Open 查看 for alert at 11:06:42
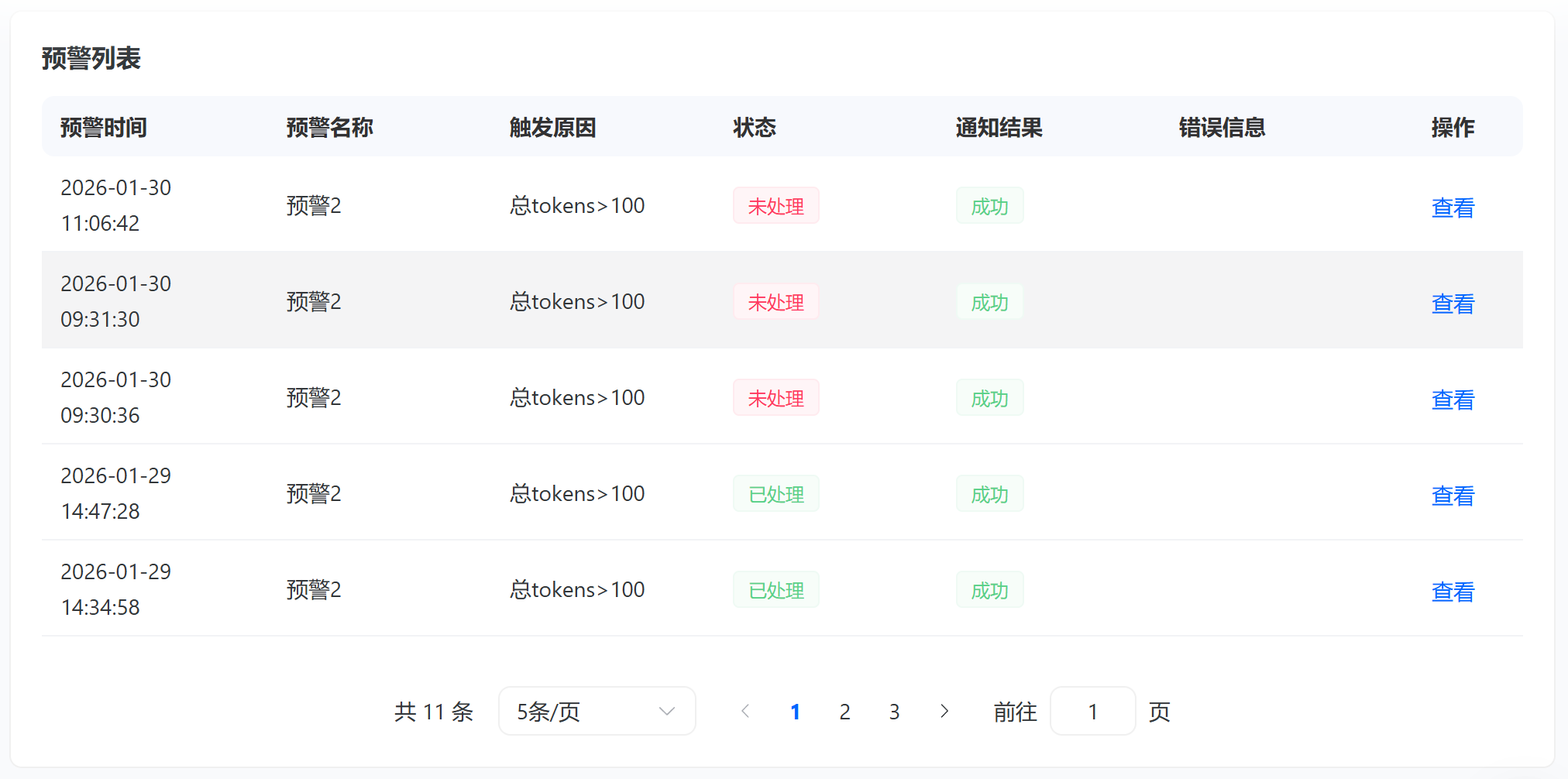This screenshot has height=779, width=1568. (1453, 207)
